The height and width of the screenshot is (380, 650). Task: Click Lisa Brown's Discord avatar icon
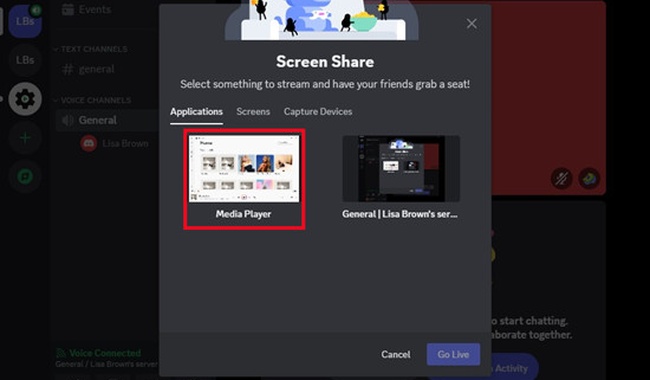coord(88,143)
